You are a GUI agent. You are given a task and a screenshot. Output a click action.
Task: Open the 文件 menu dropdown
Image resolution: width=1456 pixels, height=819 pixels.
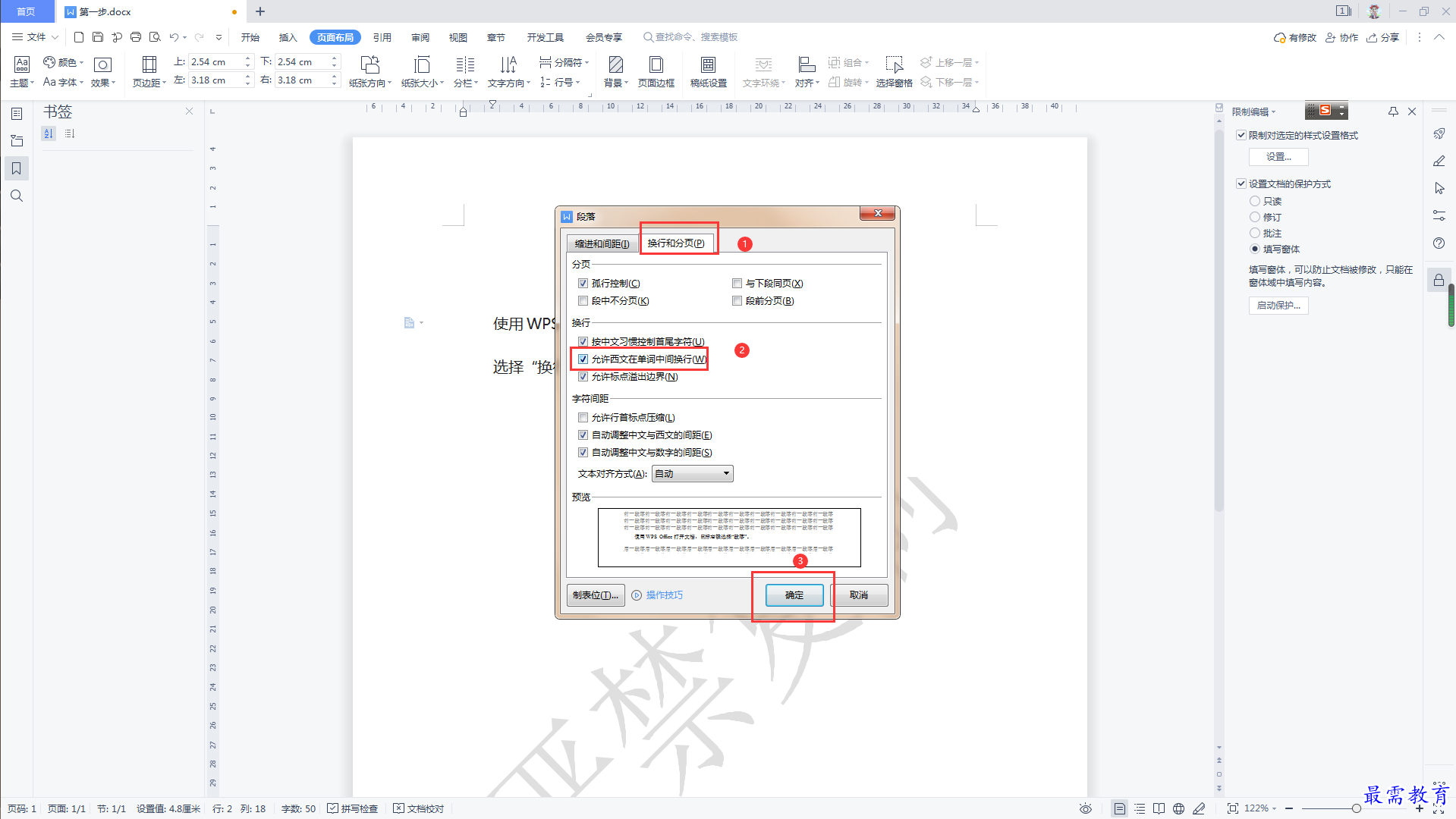coord(35,36)
